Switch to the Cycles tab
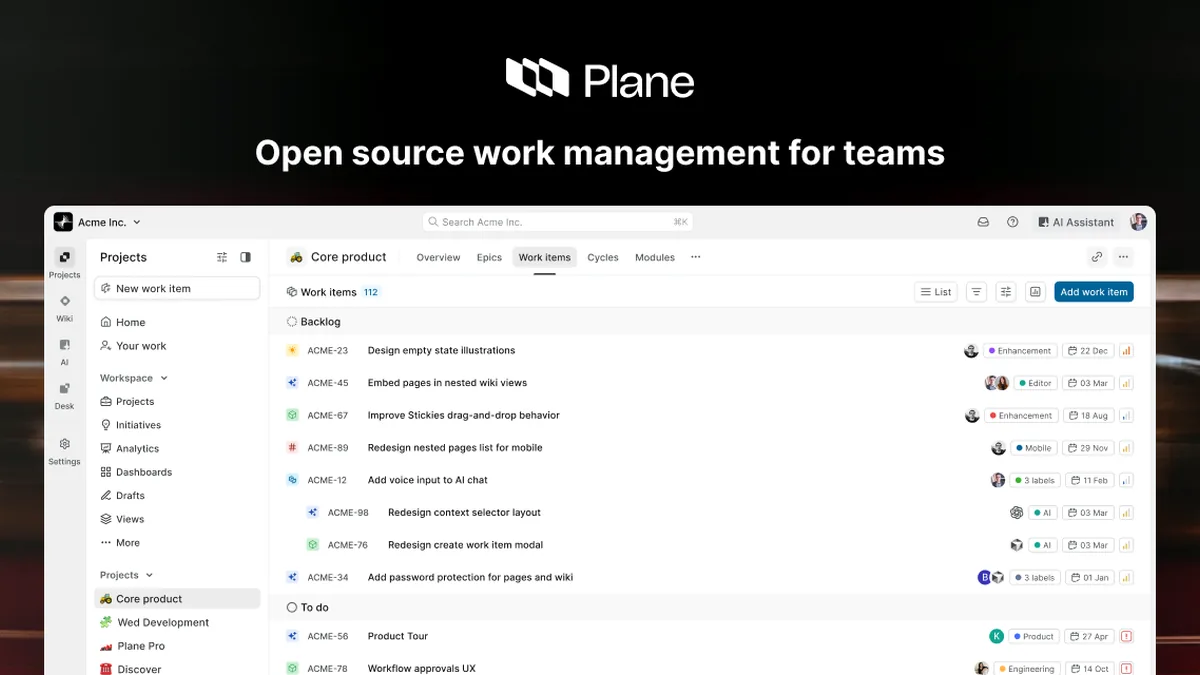 coord(603,257)
